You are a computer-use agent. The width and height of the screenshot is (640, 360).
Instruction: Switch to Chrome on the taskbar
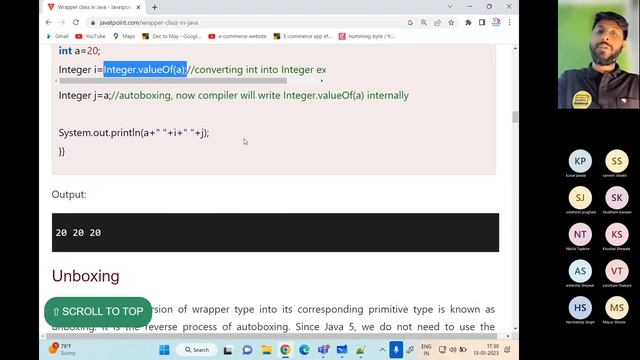point(285,350)
